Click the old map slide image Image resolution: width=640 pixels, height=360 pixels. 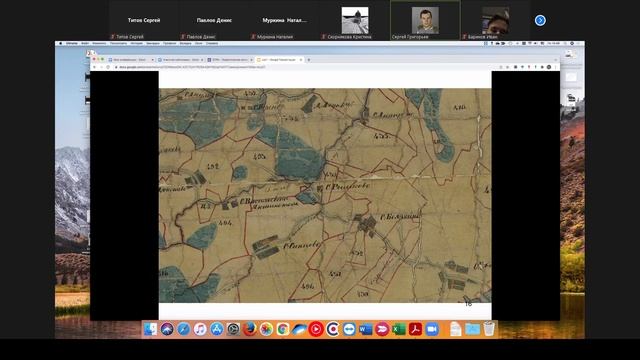coord(325,195)
